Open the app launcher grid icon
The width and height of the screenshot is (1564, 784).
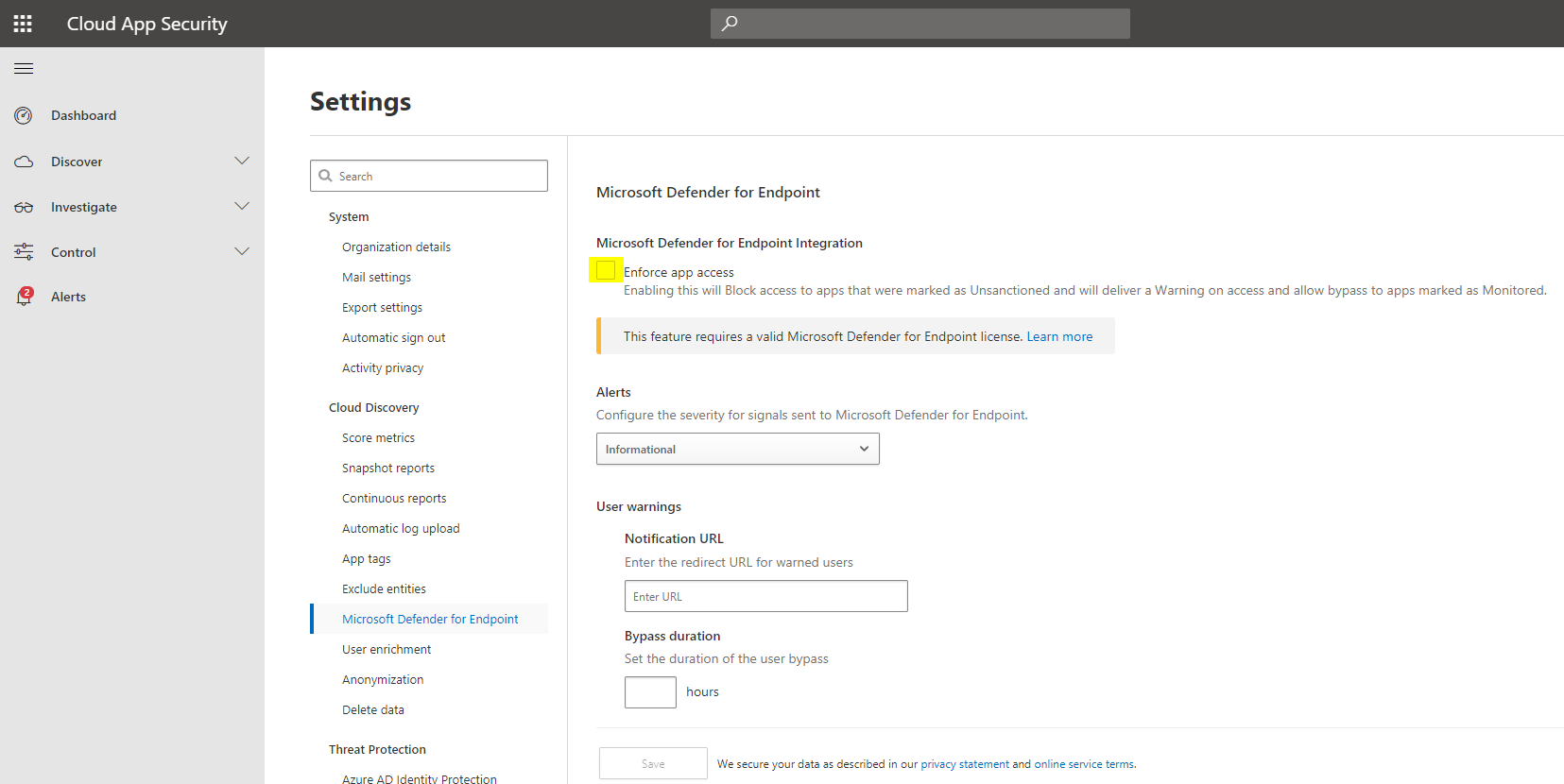click(x=23, y=24)
